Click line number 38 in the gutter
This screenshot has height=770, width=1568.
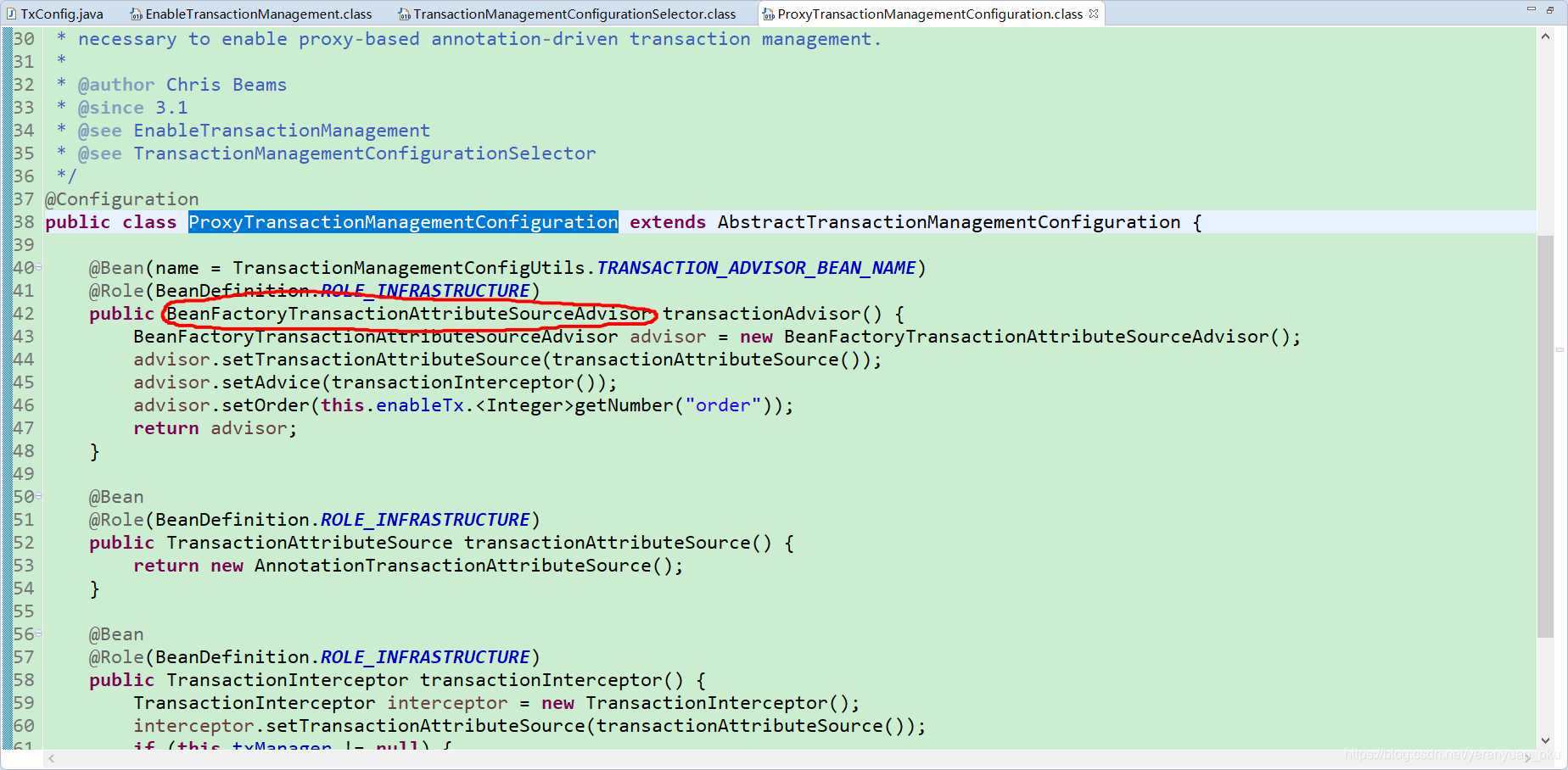pyautogui.click(x=24, y=222)
